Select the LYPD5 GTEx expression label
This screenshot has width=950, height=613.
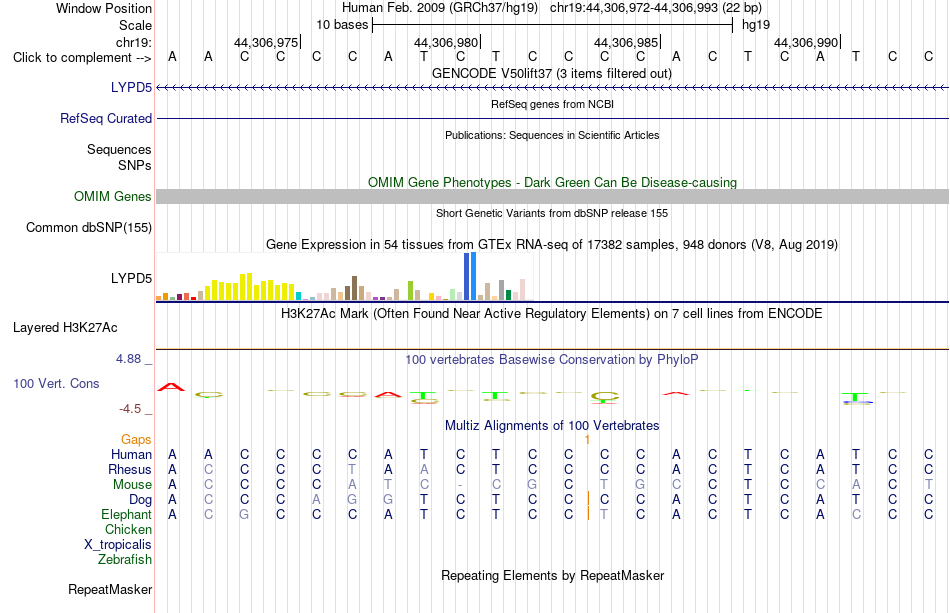[131, 278]
